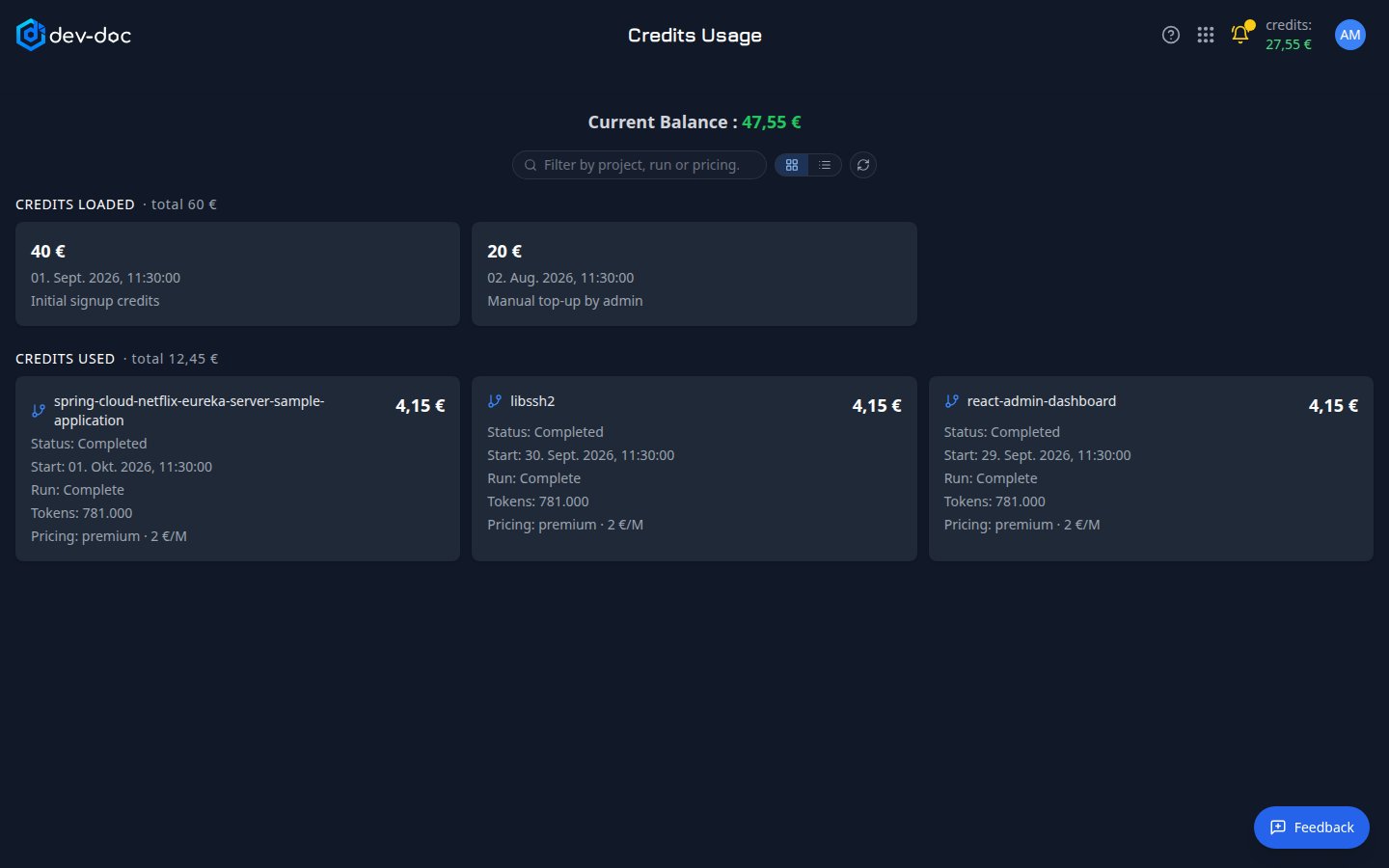Select the 20 € manual top-up card
The width and height of the screenshot is (1389, 868).
coord(694,274)
